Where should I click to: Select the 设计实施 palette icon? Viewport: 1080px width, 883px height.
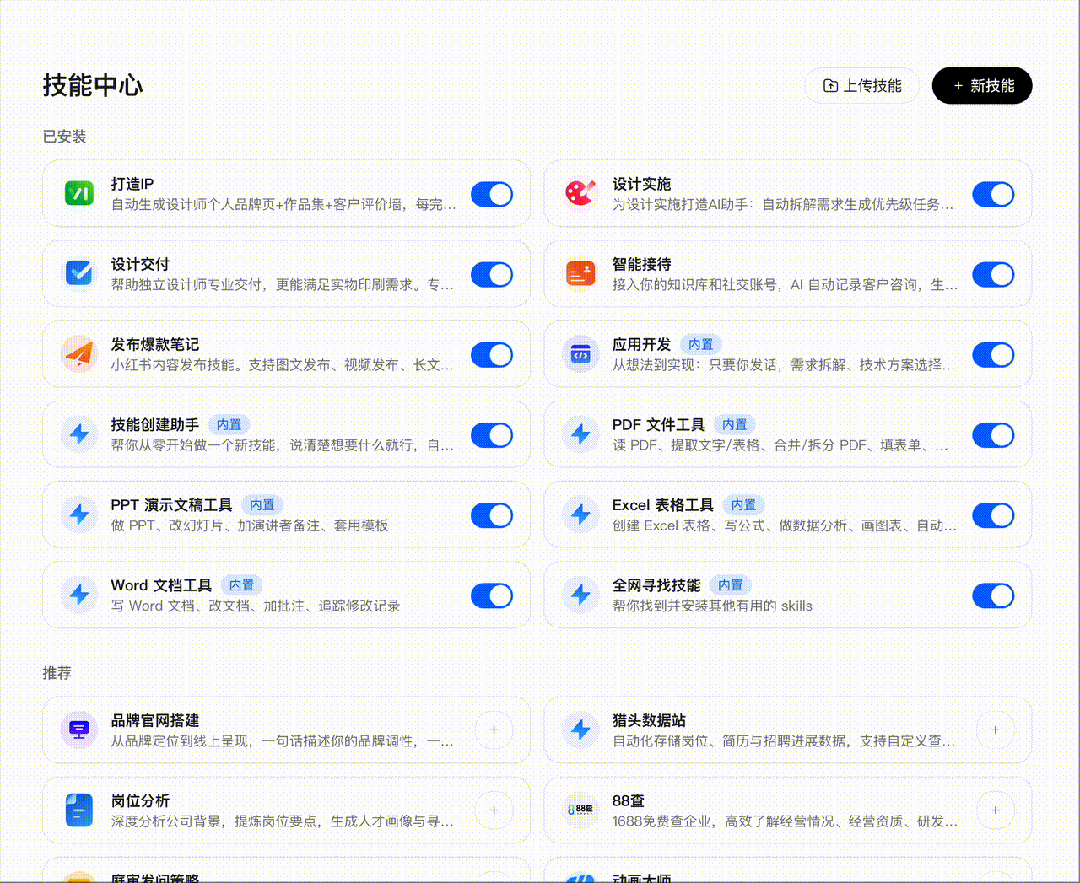click(x=580, y=194)
